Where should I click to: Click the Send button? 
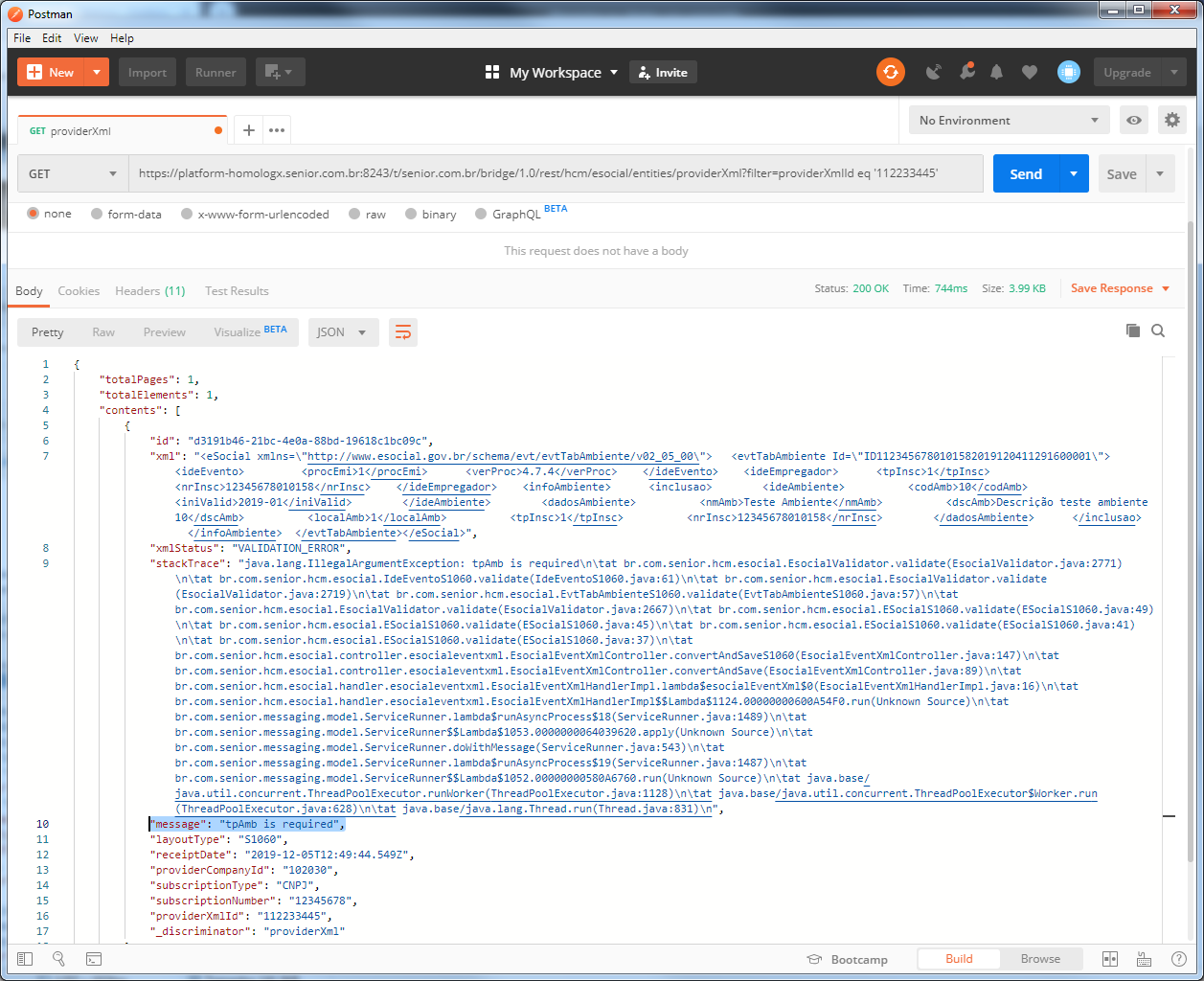pos(1026,173)
